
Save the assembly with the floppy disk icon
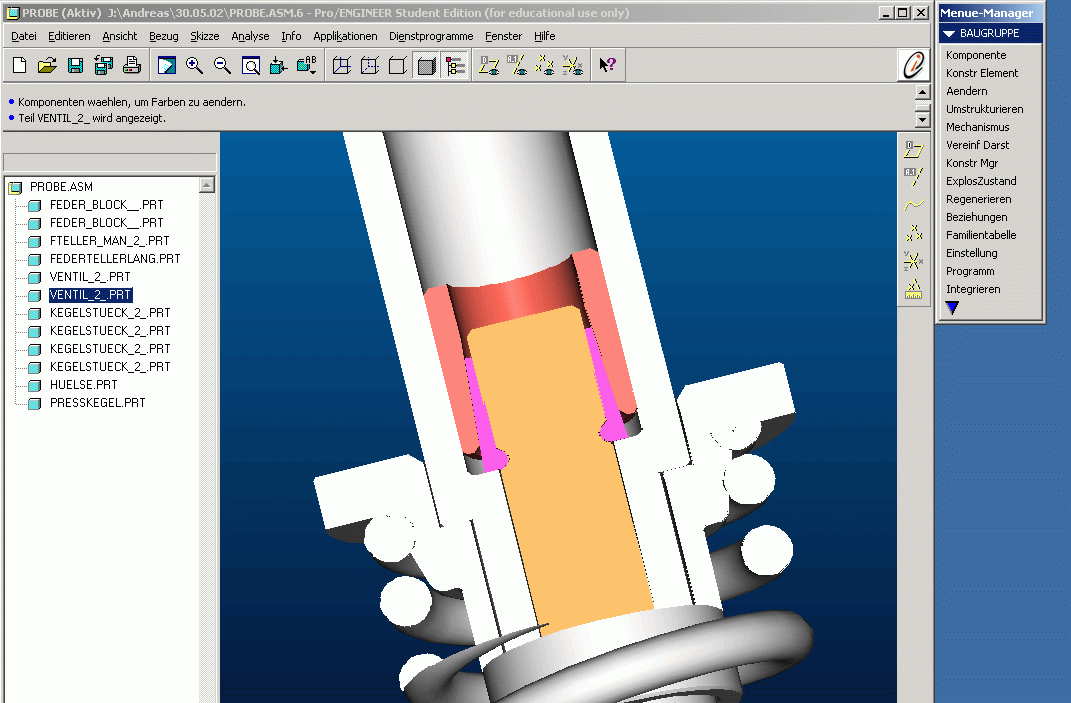pos(75,66)
